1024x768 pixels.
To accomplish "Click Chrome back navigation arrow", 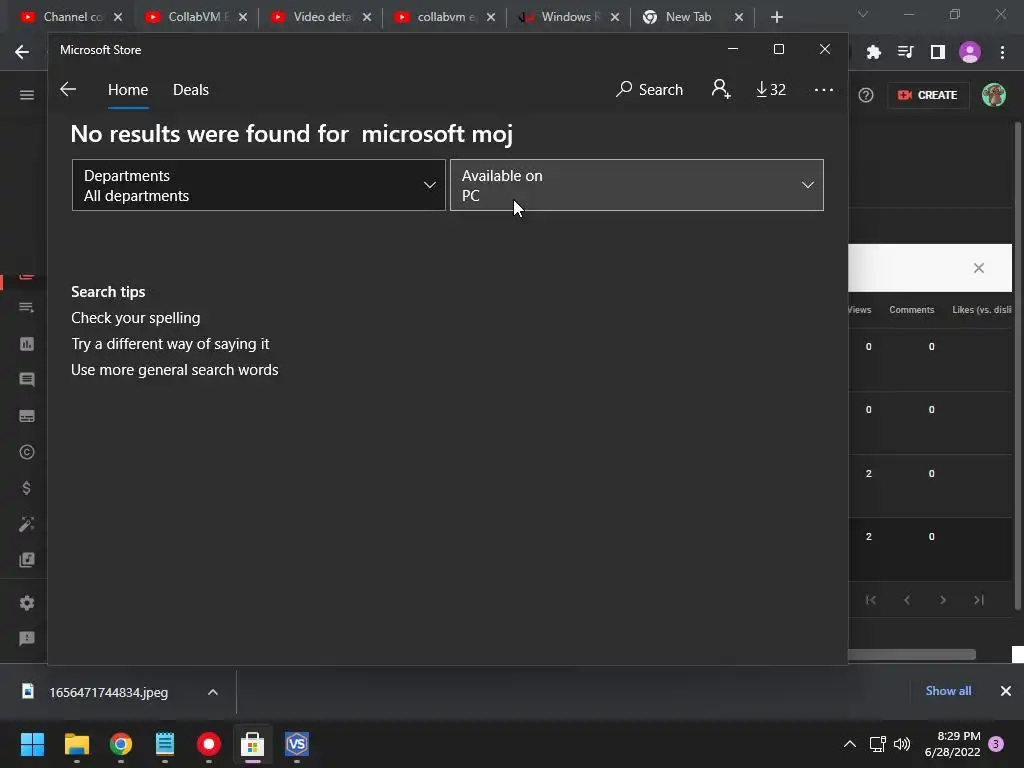I will pyautogui.click(x=22, y=52).
